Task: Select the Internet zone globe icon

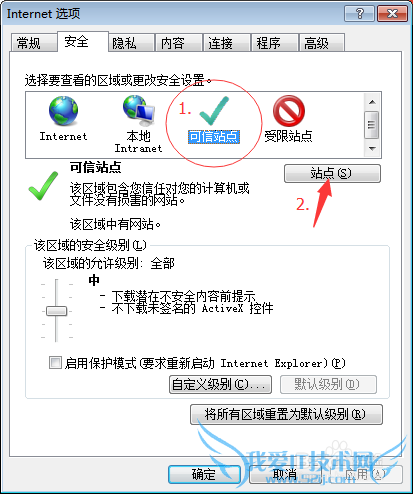Action: point(63,111)
